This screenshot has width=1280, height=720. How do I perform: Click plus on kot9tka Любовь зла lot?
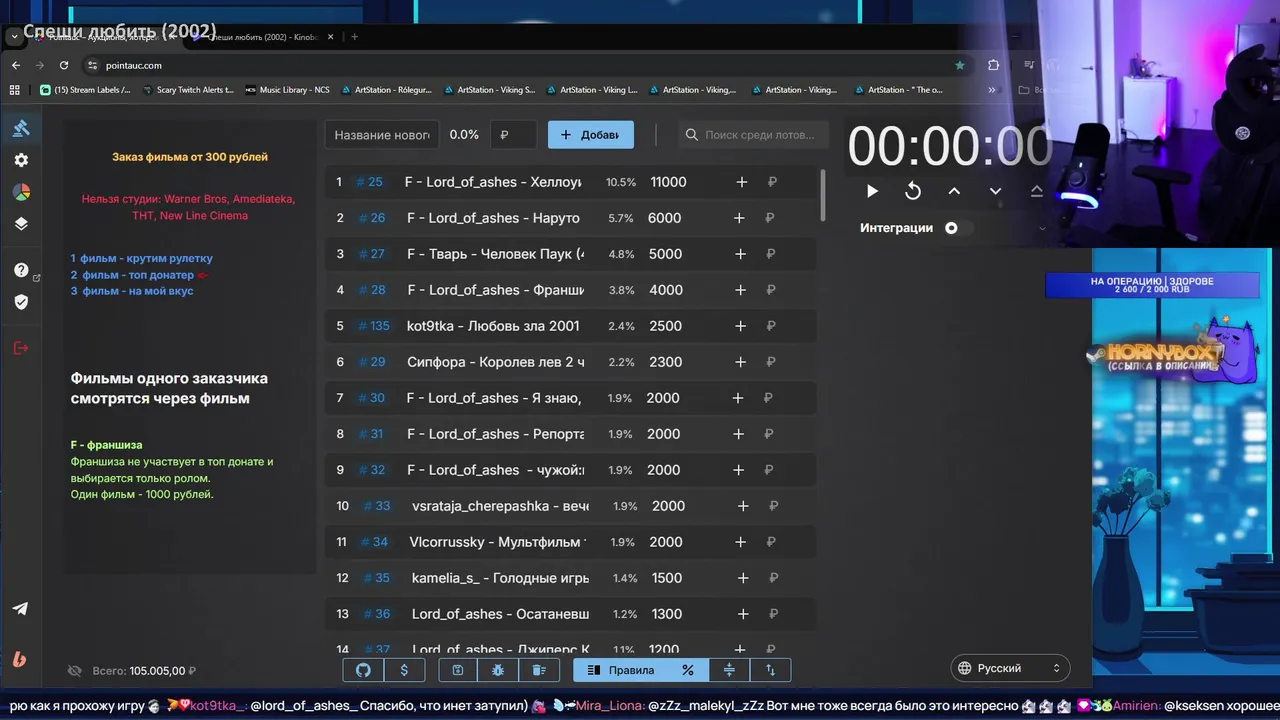coord(741,326)
